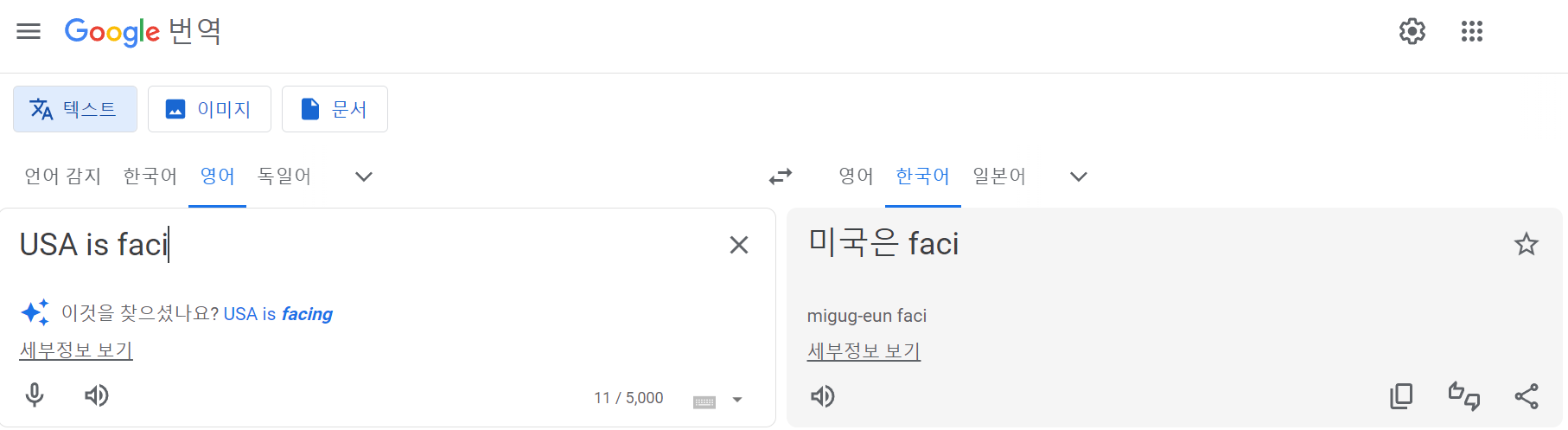This screenshot has width=1568, height=430.
Task: Save translation with the star
Action: pyautogui.click(x=1526, y=244)
